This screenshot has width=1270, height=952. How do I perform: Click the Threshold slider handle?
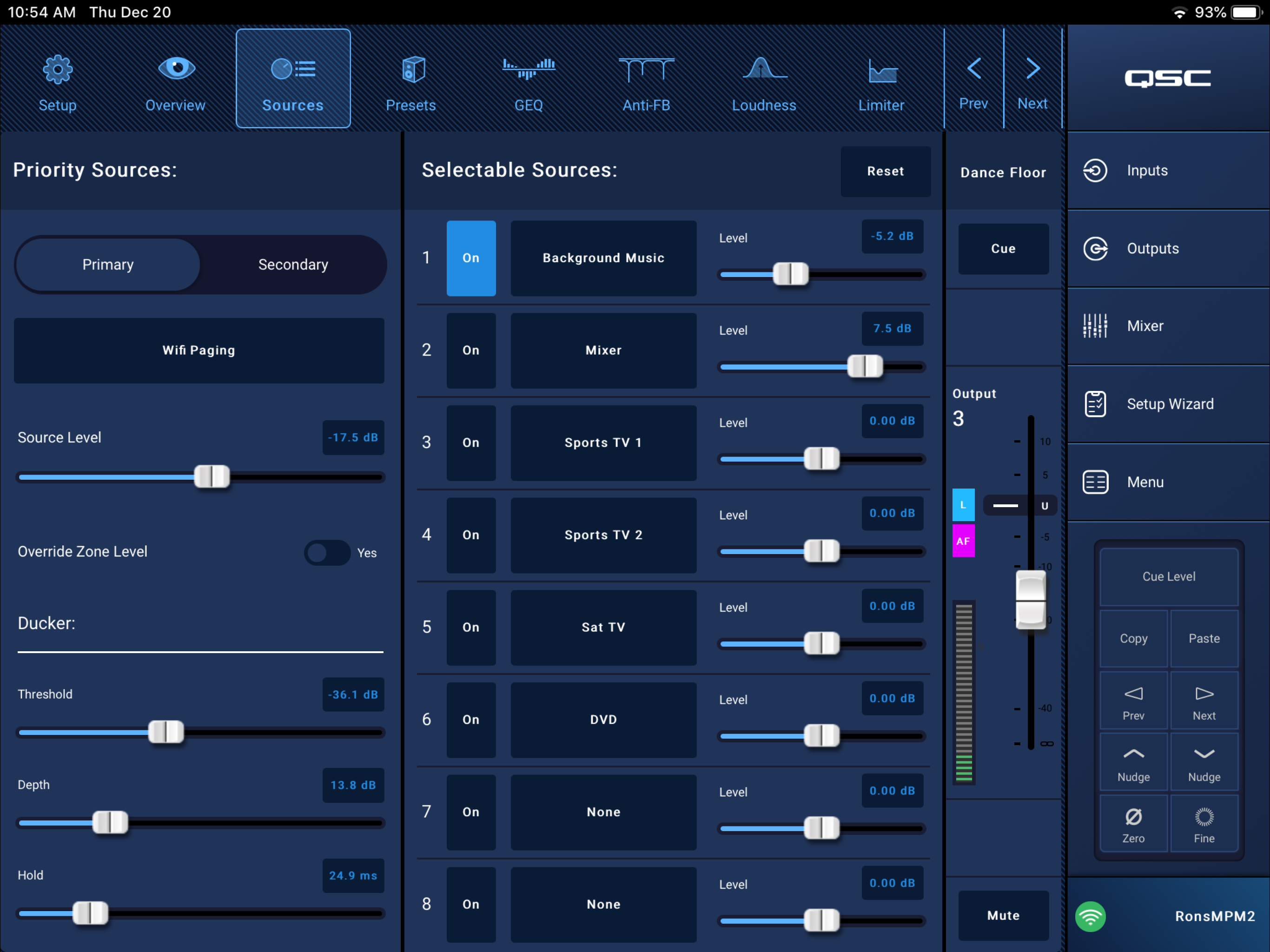tap(166, 732)
